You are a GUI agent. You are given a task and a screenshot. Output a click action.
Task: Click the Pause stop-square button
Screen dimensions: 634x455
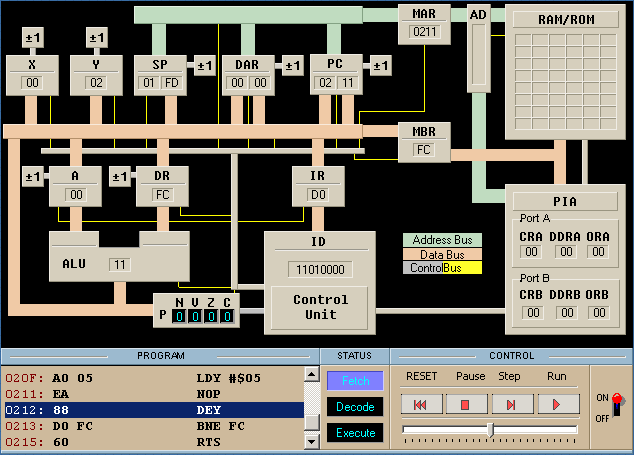click(465, 405)
